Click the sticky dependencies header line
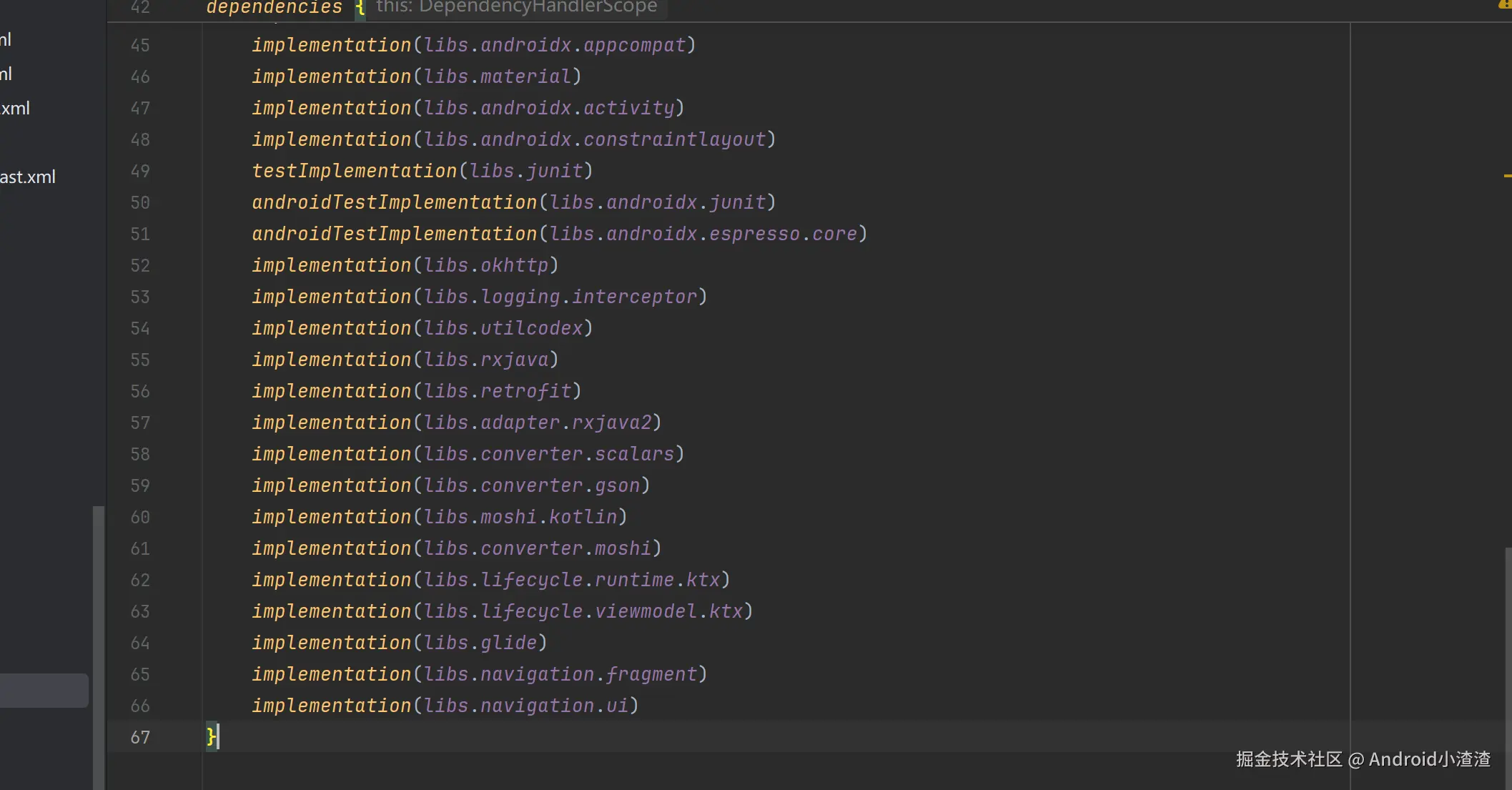This screenshot has width=1512, height=790. (274, 8)
